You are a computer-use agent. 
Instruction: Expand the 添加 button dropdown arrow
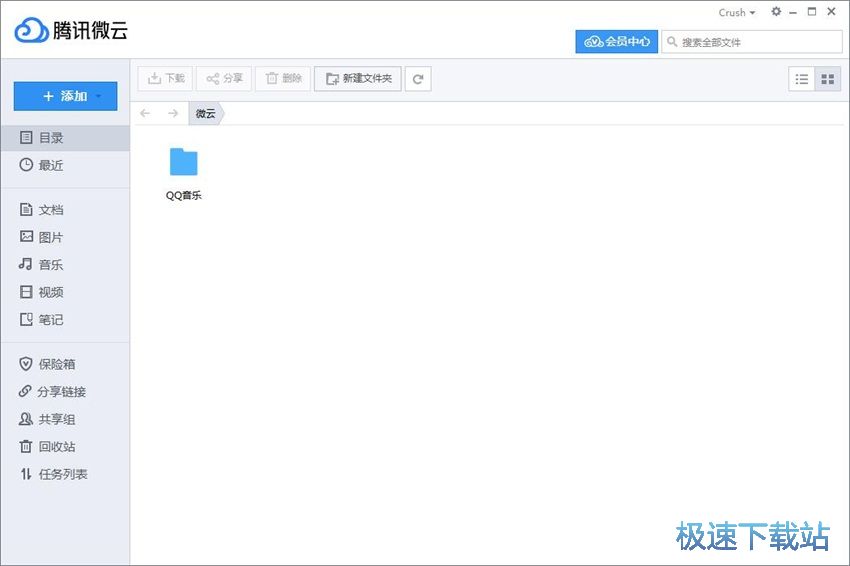click(x=99, y=97)
